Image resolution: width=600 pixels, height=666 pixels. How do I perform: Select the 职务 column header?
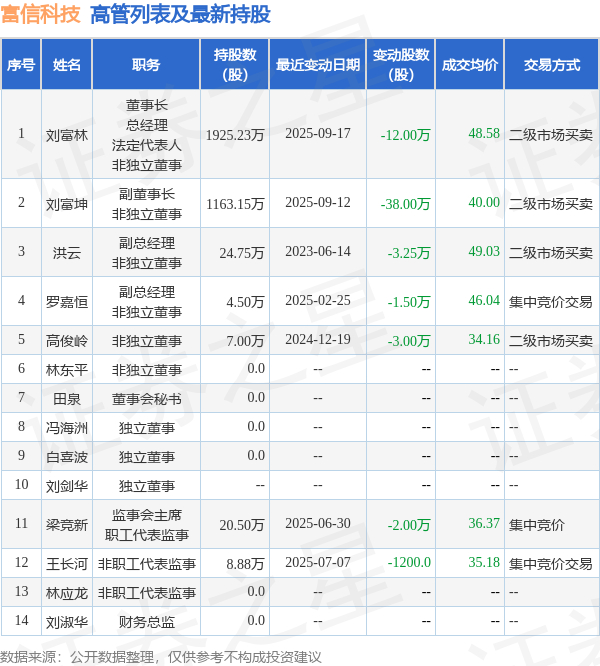pyautogui.click(x=146, y=65)
